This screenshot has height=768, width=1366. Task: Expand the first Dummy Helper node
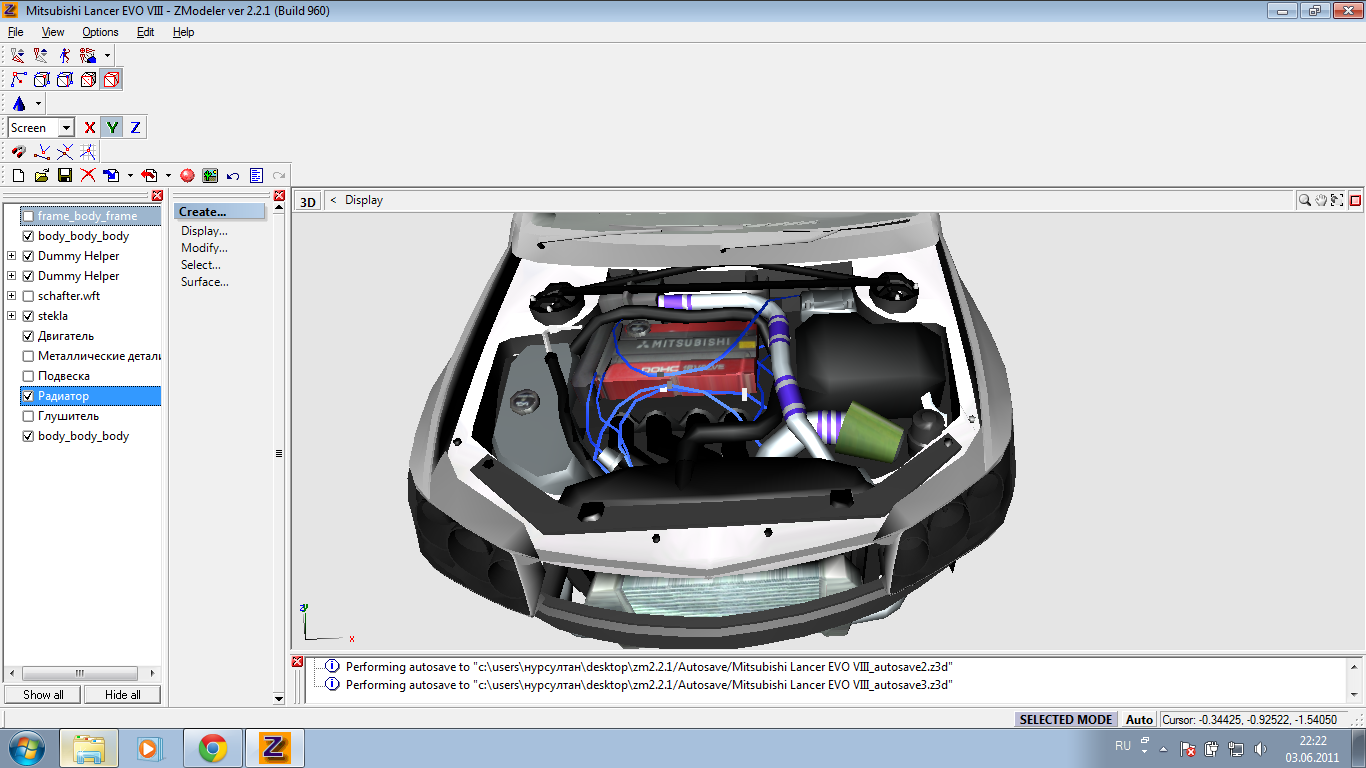coord(12,256)
